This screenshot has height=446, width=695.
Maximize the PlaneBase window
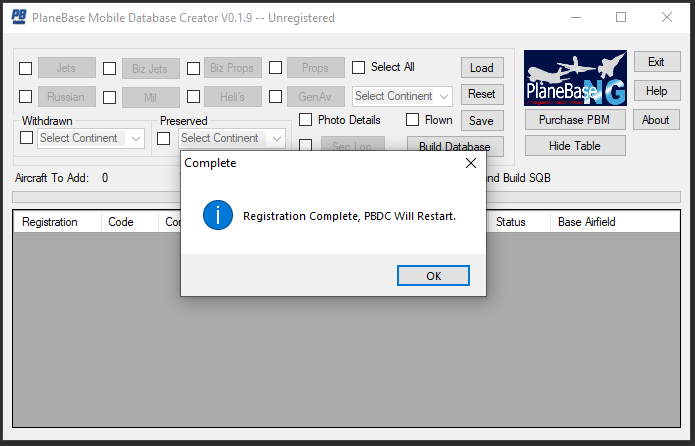pyautogui.click(x=621, y=17)
